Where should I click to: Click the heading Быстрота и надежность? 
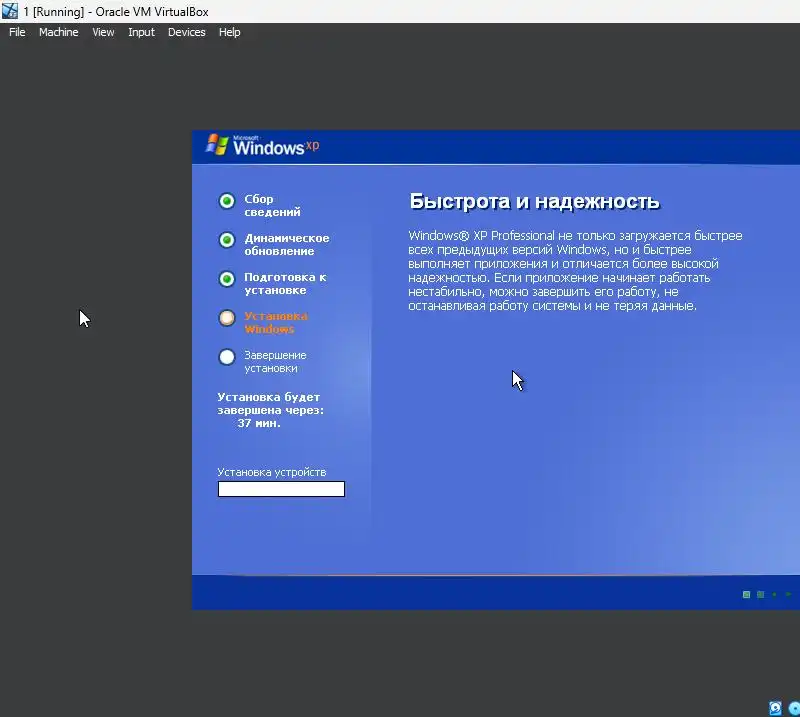coord(534,202)
